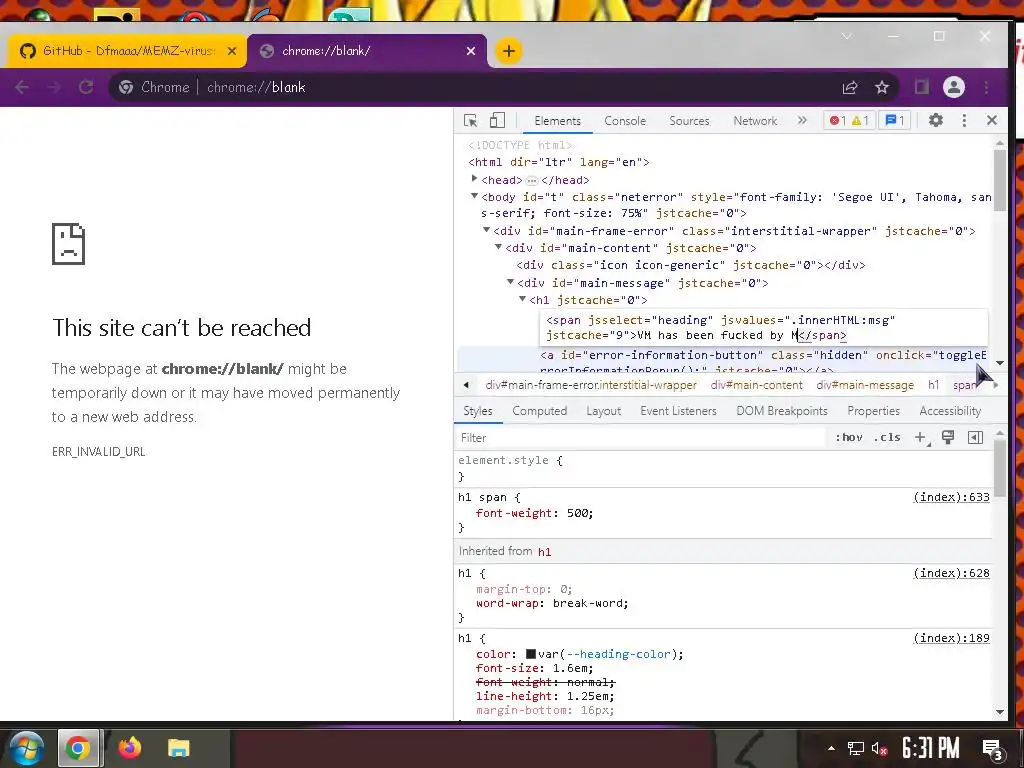
Task: Open the DOM Breakpoints pane tab
Action: (x=782, y=411)
